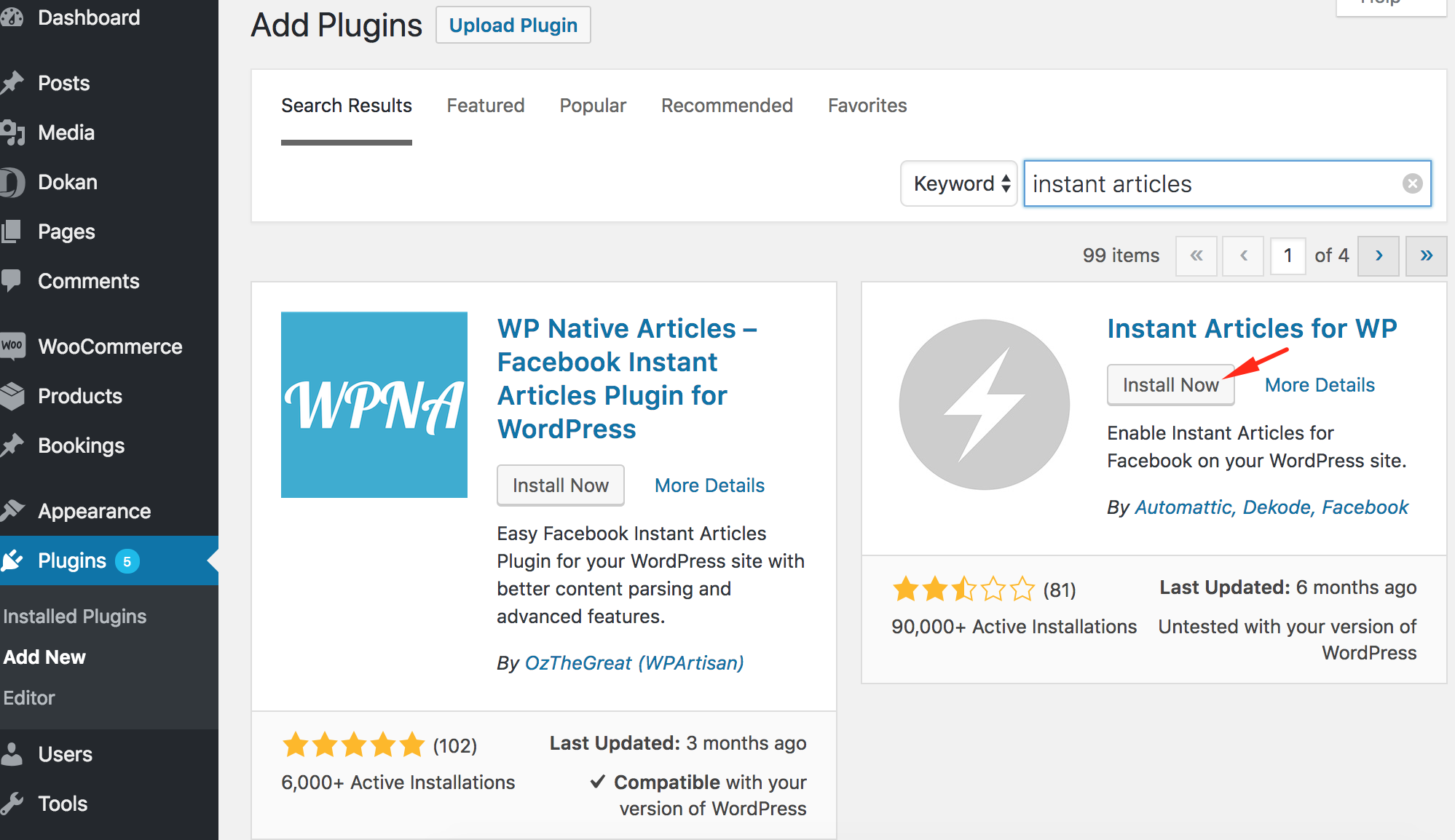Click the Users person icon
The height and width of the screenshot is (840, 1455).
(12, 754)
